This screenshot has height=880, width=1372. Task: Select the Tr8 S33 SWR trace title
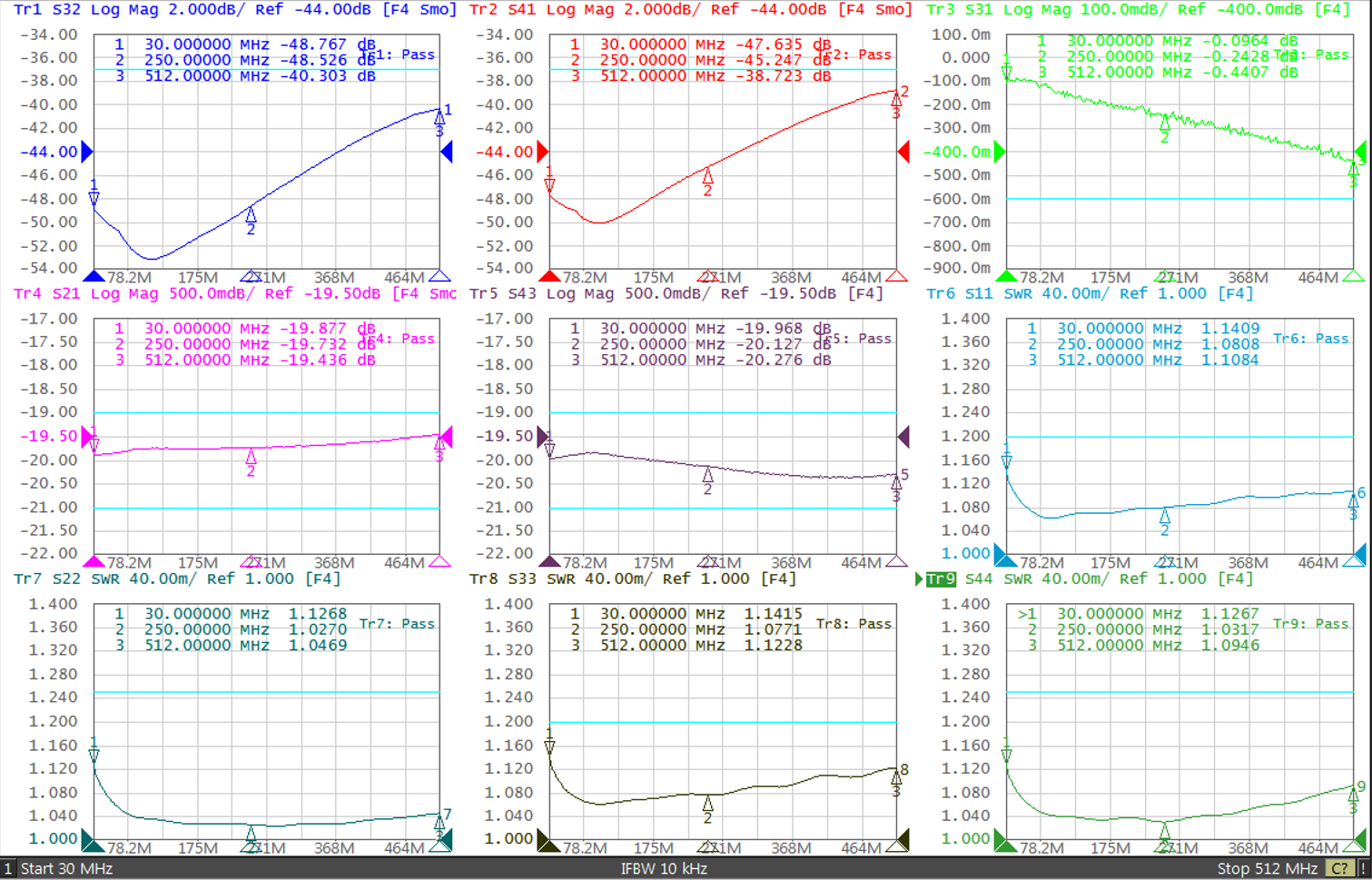click(633, 578)
